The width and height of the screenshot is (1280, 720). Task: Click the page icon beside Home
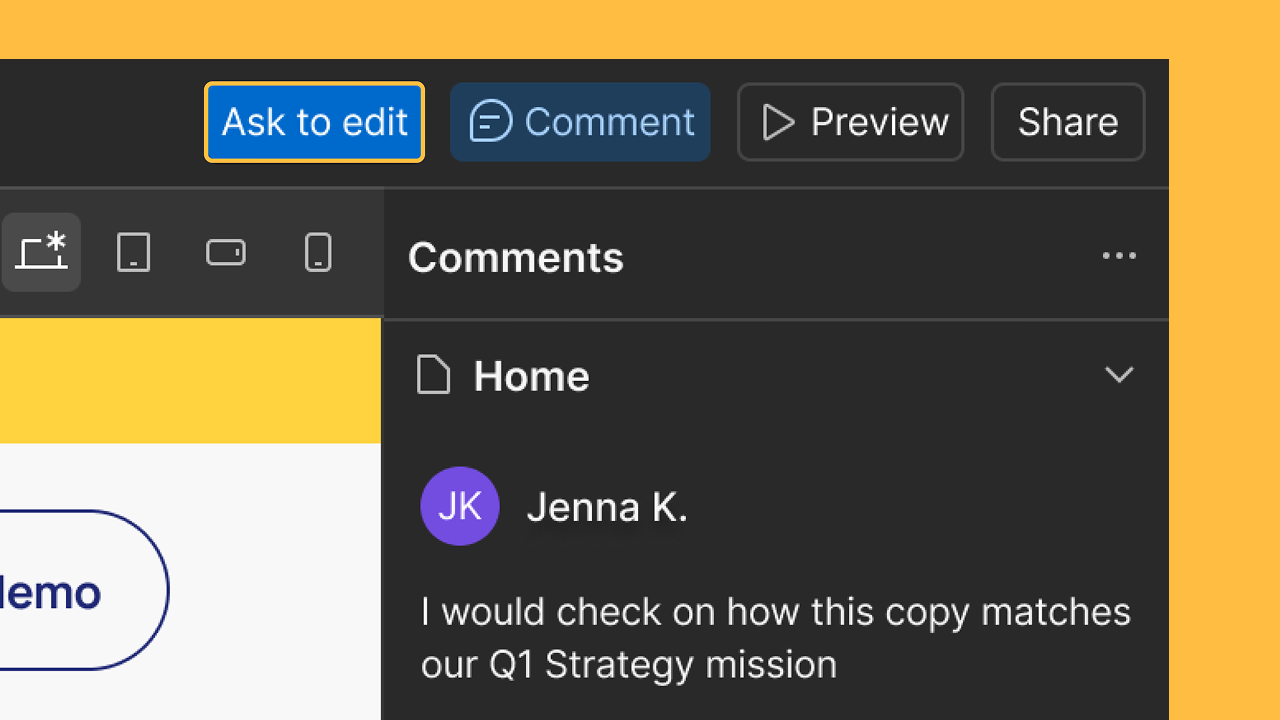[433, 375]
